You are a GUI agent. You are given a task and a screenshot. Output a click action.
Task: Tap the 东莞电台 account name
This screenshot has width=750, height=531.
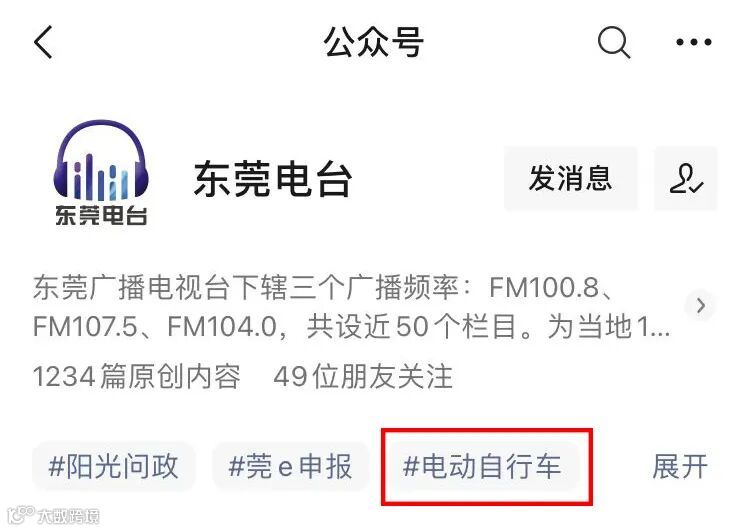[x=273, y=179]
